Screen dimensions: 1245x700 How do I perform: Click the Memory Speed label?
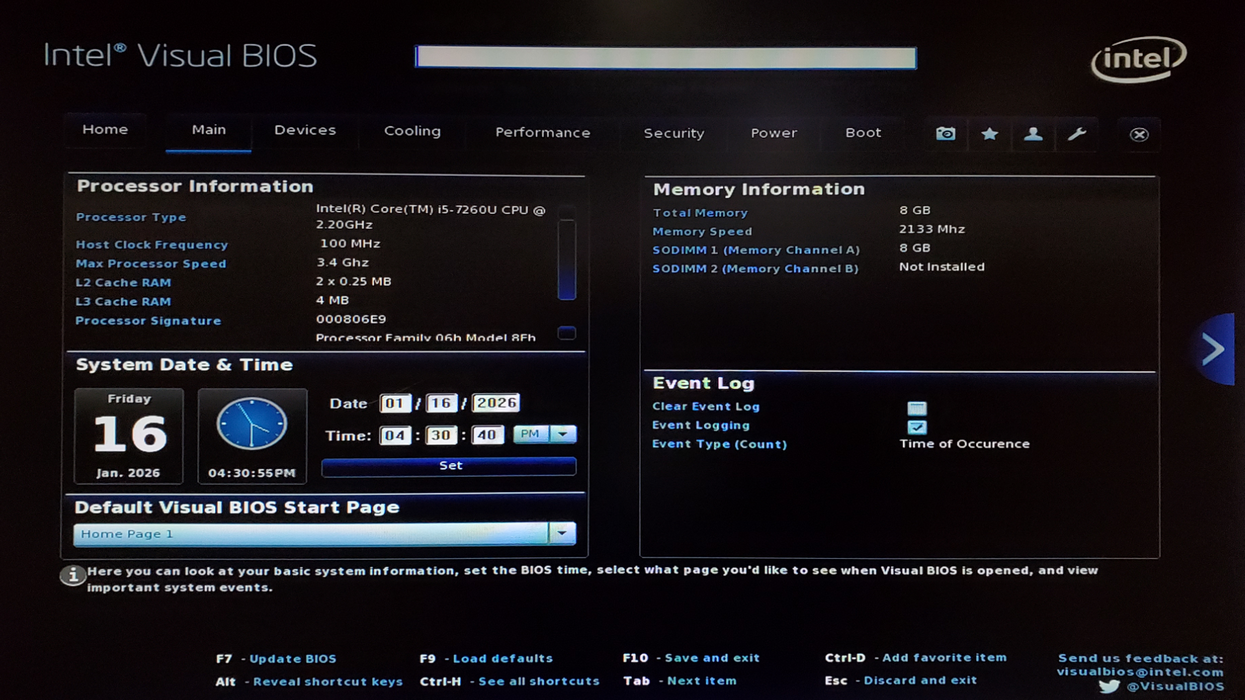pyautogui.click(x=702, y=232)
